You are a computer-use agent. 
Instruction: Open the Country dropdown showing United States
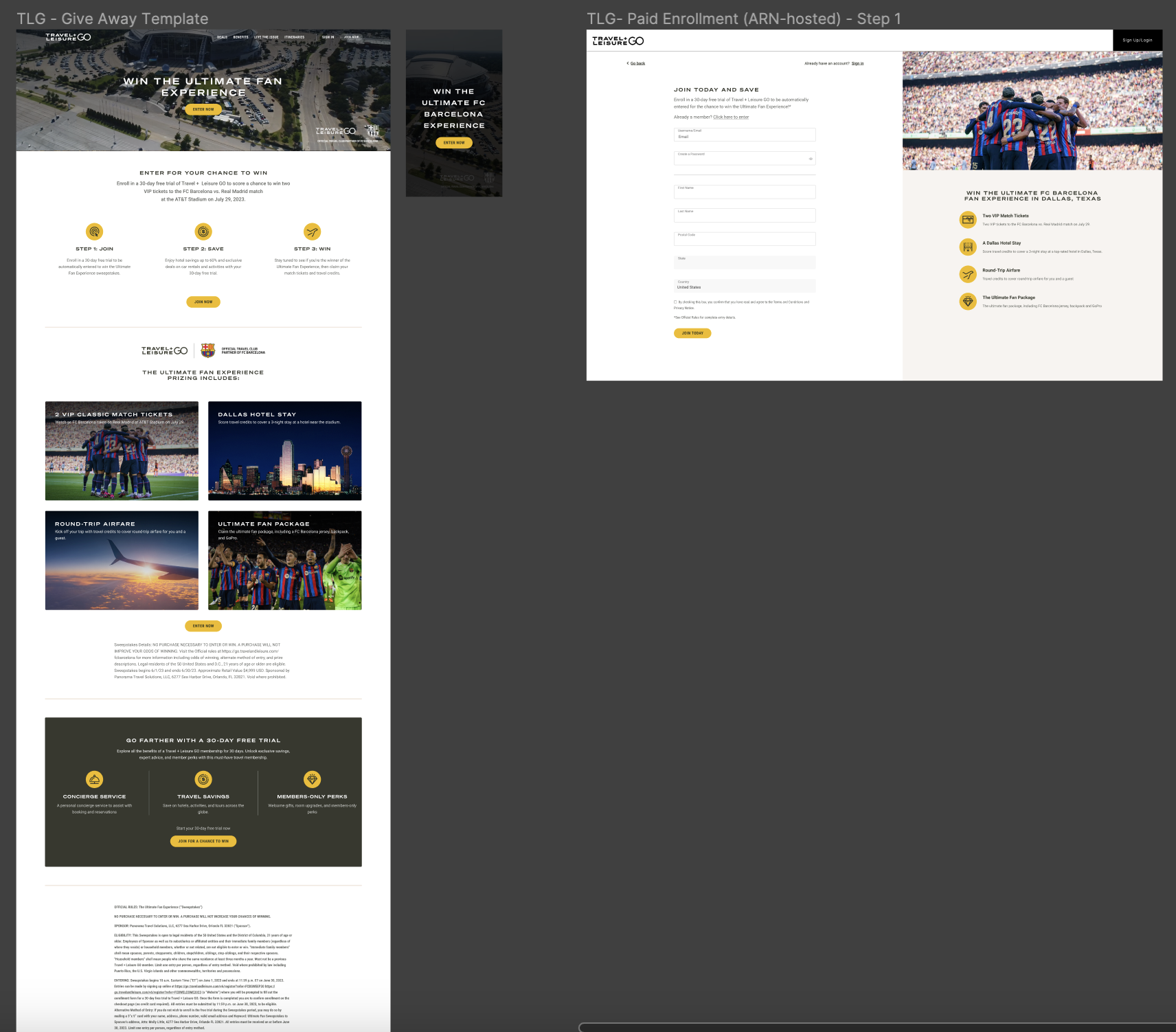coord(745,285)
